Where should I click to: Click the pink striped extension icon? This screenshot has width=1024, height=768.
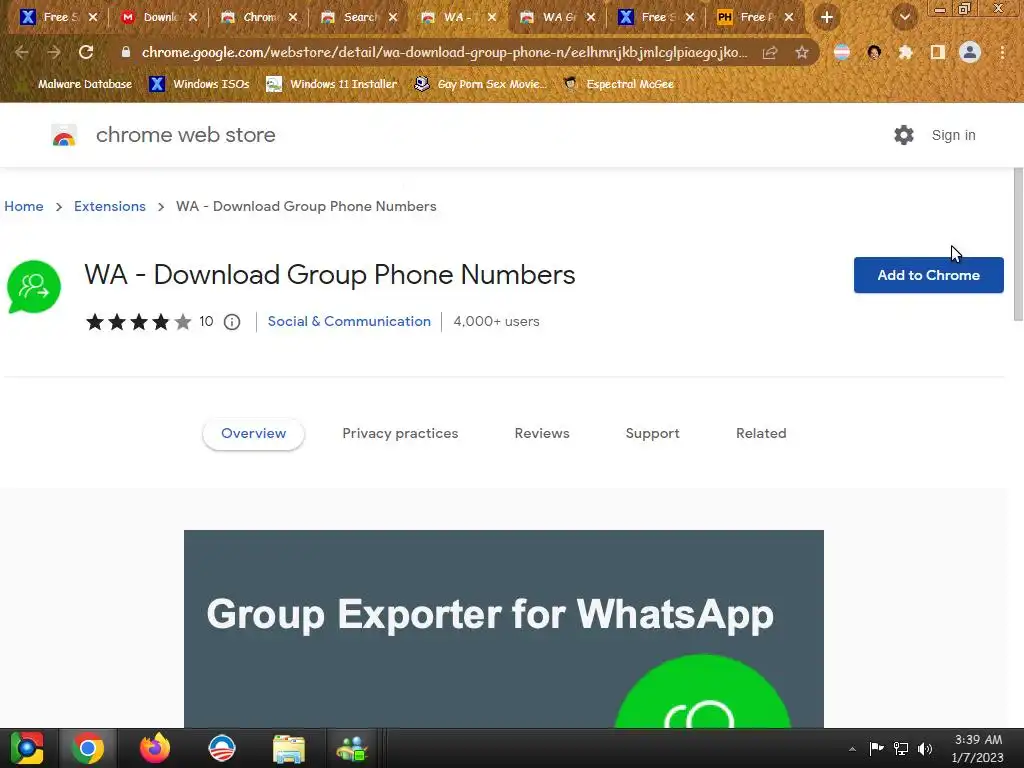tap(842, 52)
